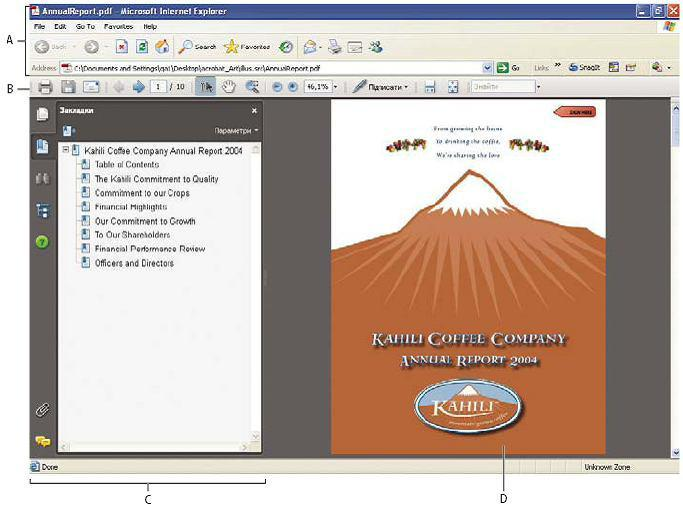Collapse the Kahili Coffee Company bookmark tree
This screenshot has width=683, height=508.
tap(65, 150)
